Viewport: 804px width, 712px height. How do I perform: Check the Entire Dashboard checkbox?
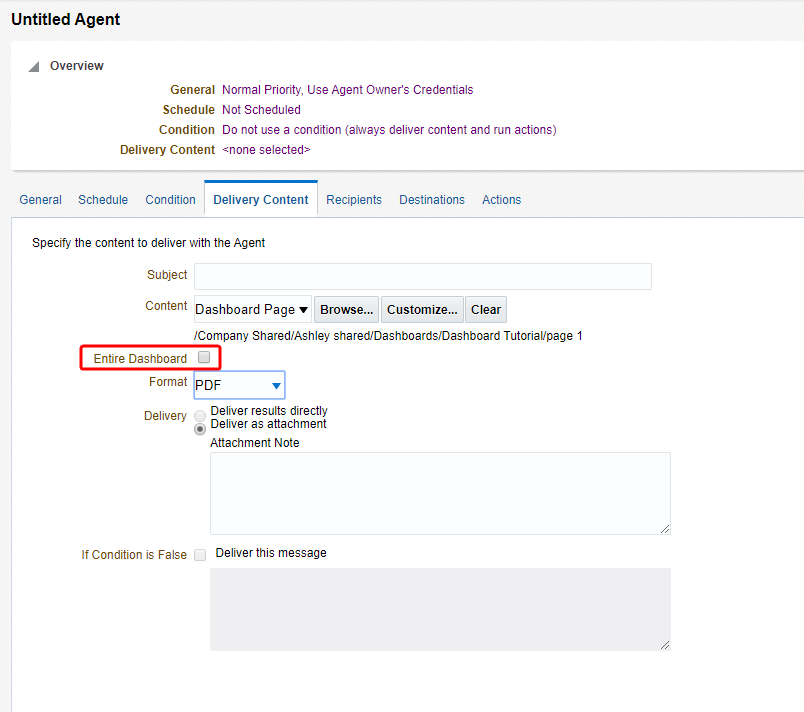click(x=204, y=357)
